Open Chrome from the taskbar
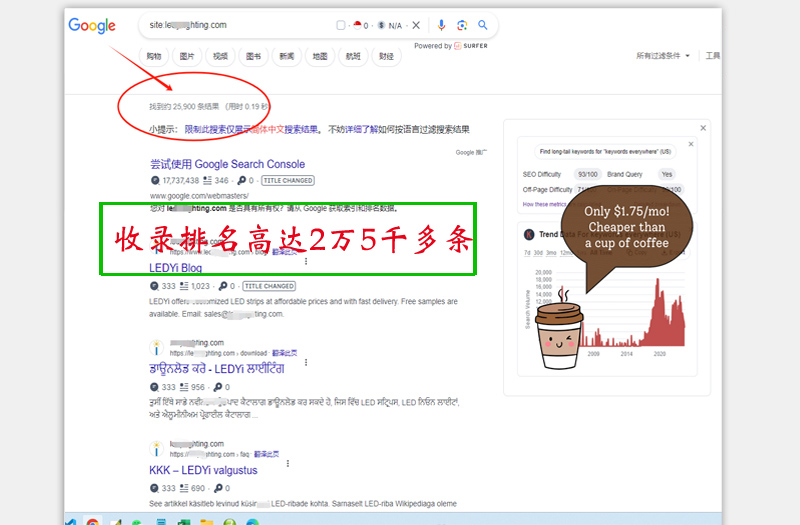The image size is (800, 525). pyautogui.click(x=92, y=521)
